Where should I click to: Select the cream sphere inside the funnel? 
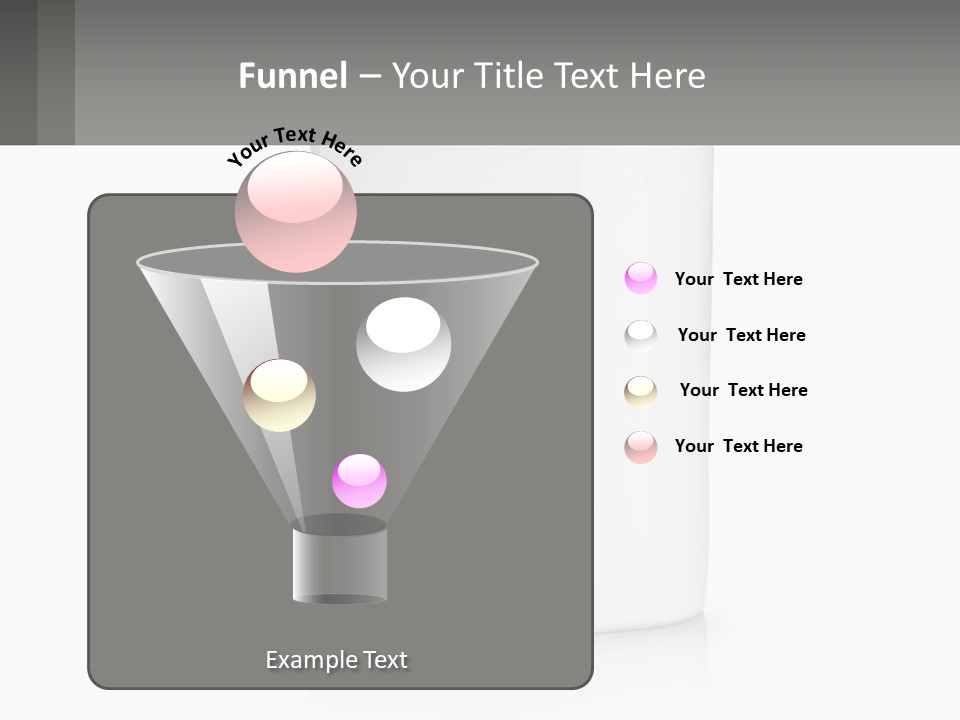[279, 395]
